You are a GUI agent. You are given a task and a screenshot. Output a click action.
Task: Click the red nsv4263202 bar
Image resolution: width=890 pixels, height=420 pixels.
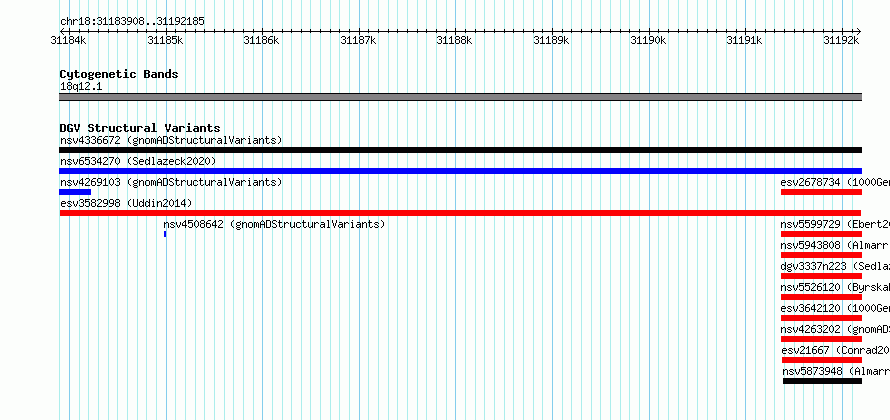coord(821,339)
